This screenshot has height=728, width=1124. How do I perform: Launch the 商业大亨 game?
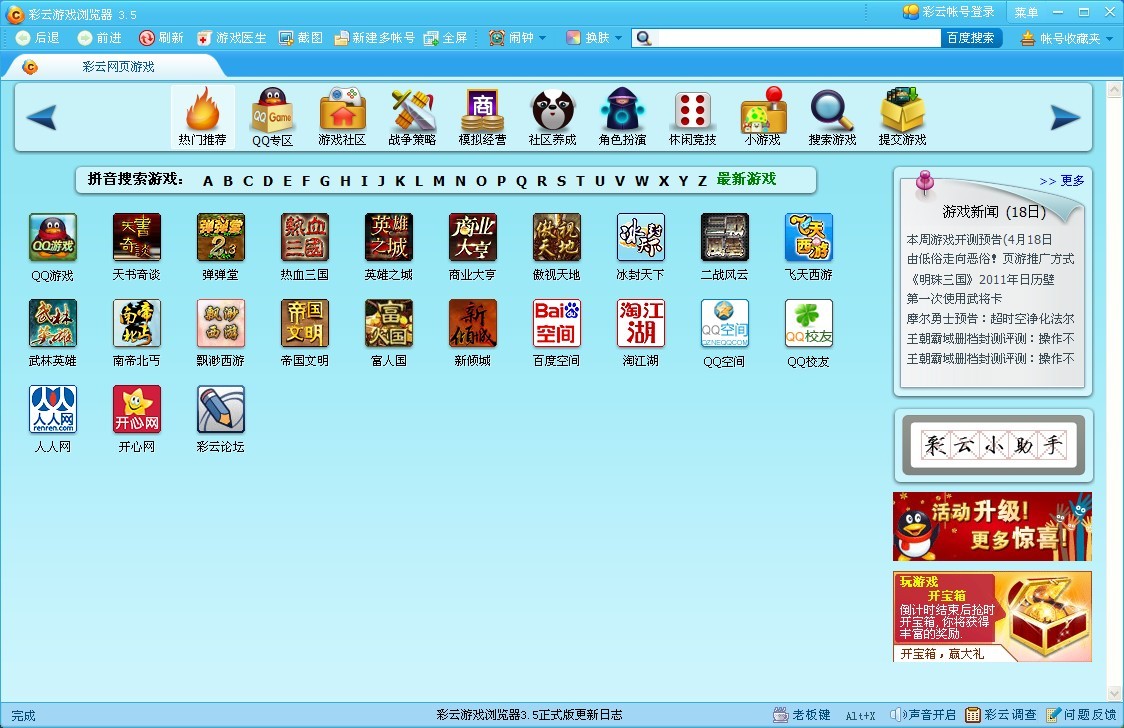click(x=472, y=237)
